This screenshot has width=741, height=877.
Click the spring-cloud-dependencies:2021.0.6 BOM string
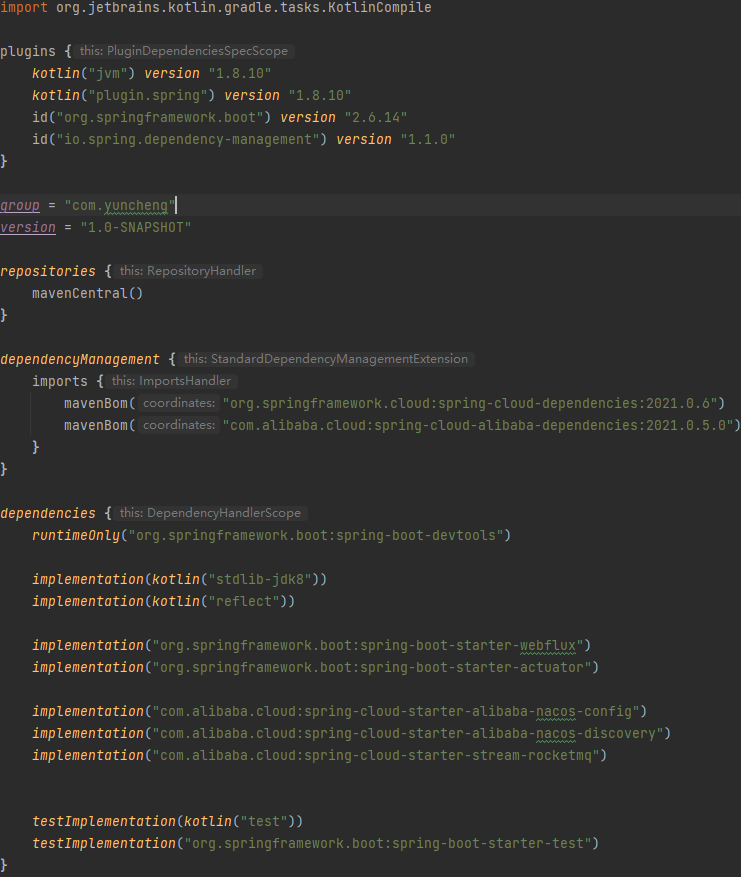[x=470, y=403]
